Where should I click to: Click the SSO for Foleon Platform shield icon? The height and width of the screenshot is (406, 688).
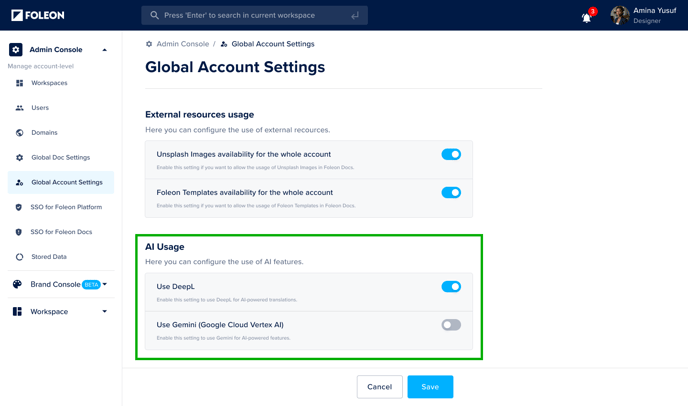click(x=18, y=207)
